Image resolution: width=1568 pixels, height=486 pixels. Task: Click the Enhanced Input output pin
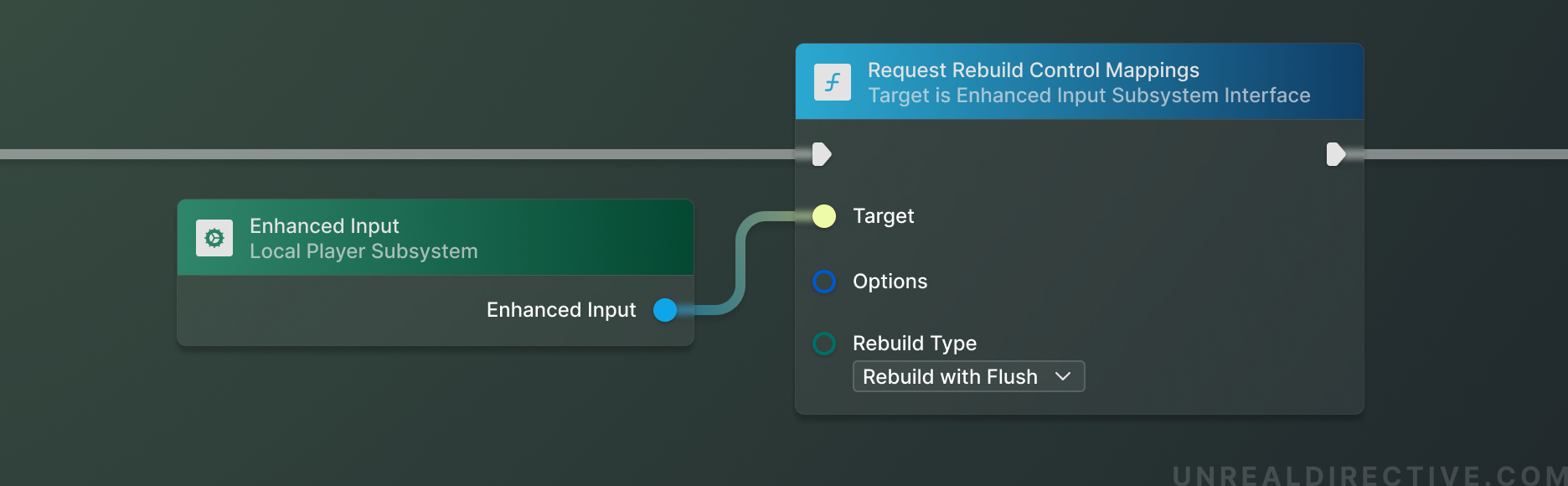click(666, 310)
